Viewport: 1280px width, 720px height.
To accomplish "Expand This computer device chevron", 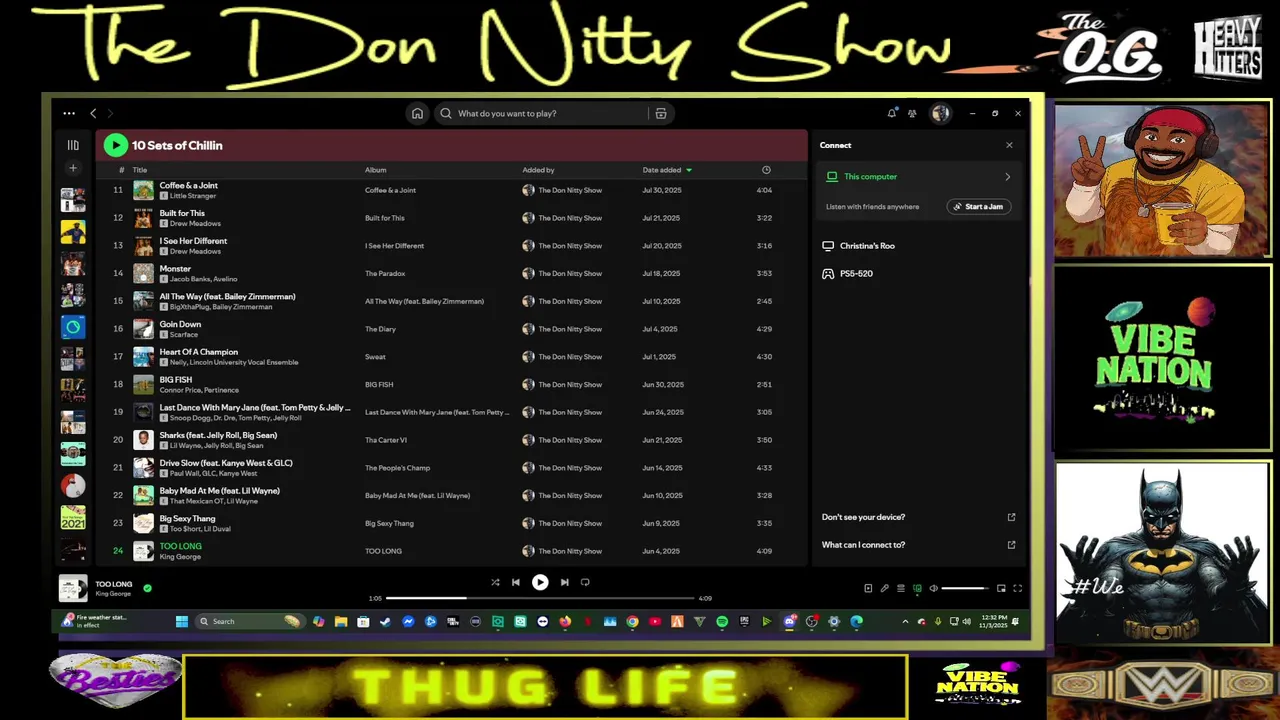I will 1007,177.
